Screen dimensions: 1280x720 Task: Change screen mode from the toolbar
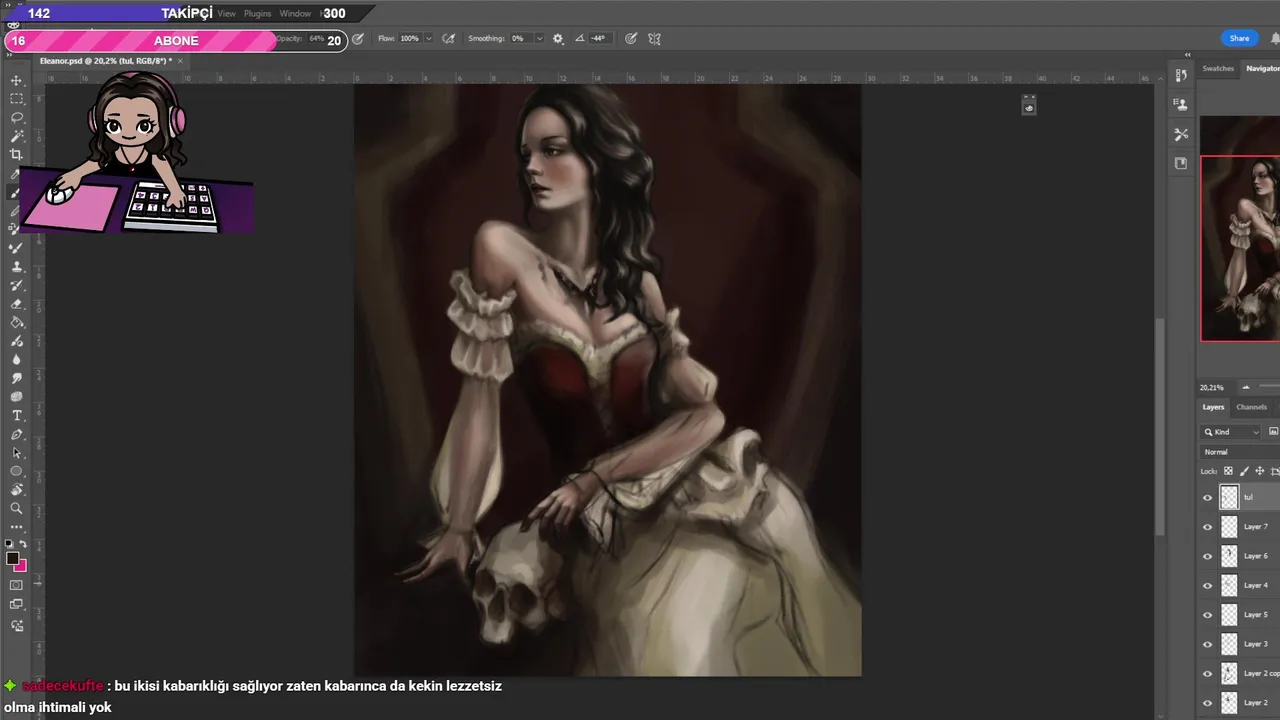[16, 604]
